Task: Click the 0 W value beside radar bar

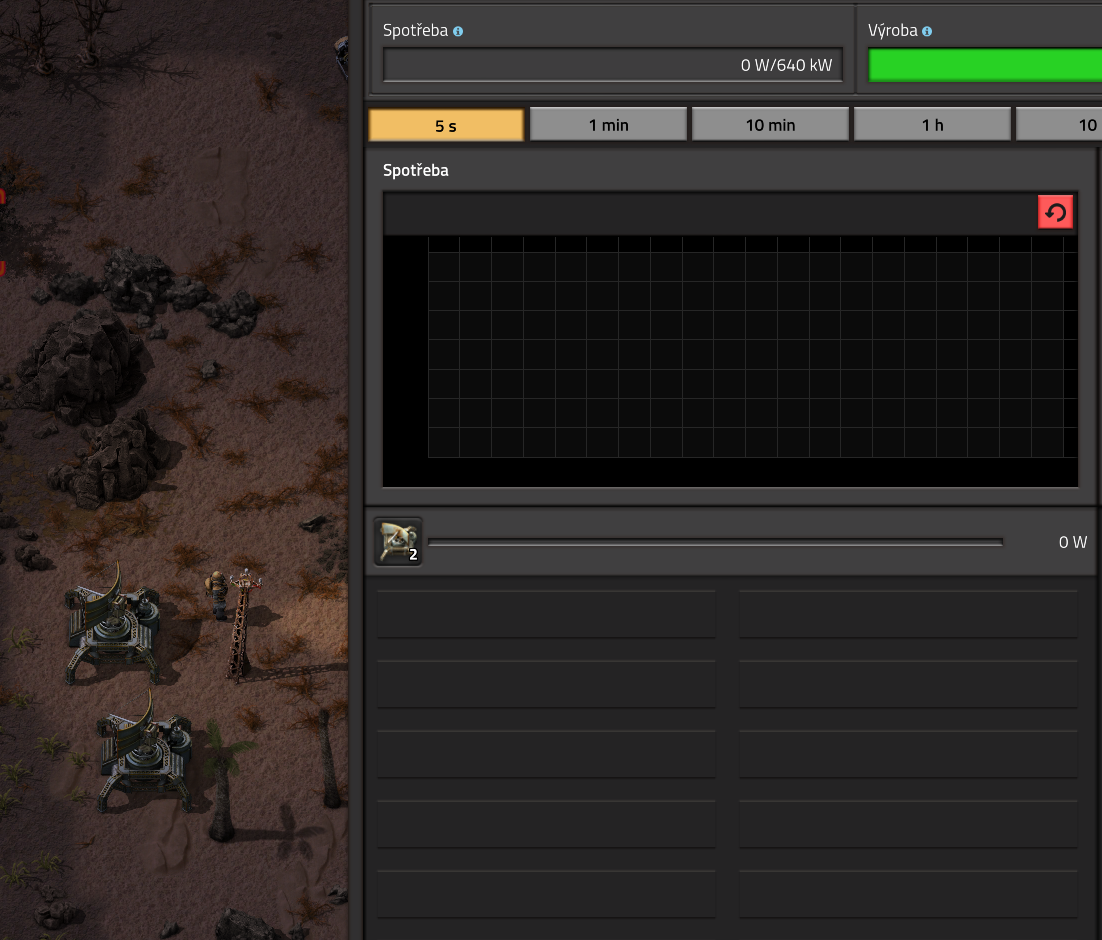Action: (1072, 542)
